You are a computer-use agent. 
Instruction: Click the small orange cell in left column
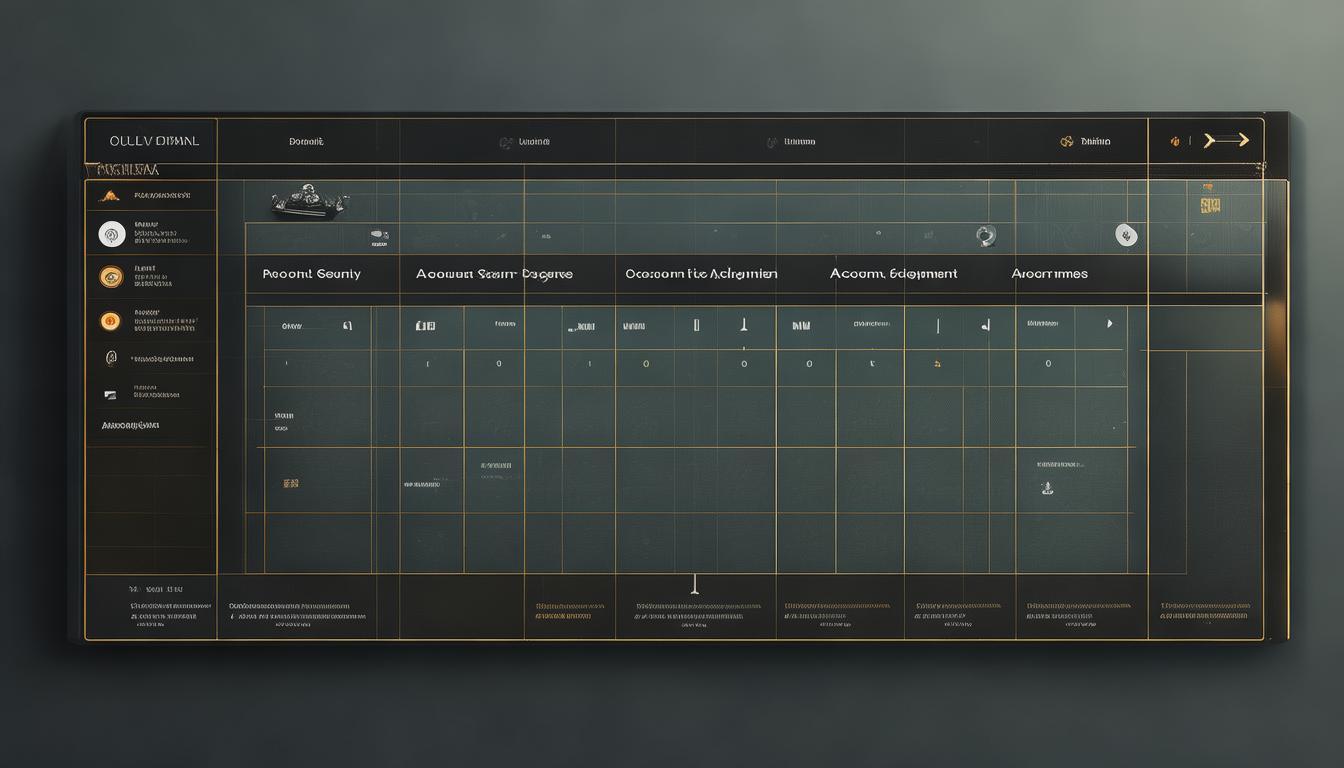pos(291,483)
